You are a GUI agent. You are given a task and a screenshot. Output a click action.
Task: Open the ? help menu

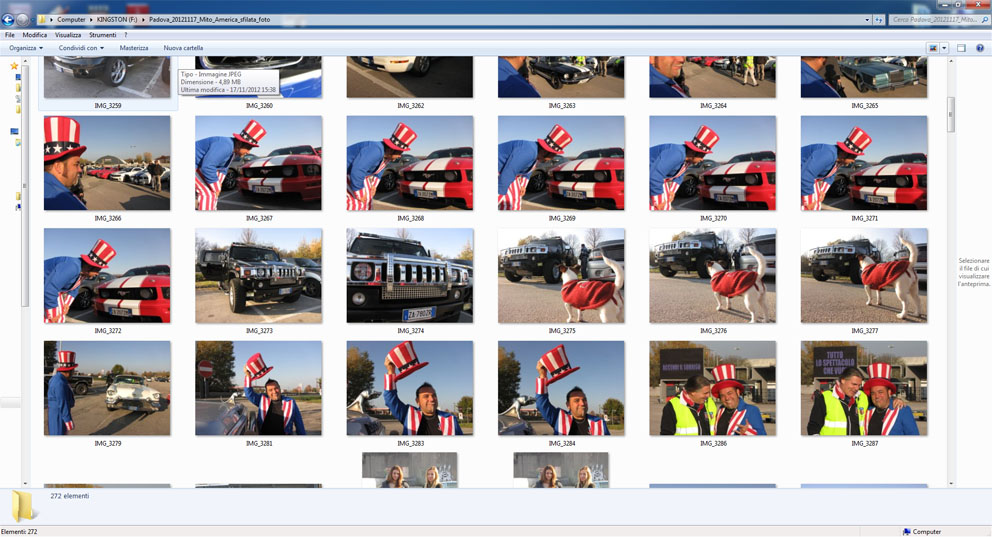point(126,35)
